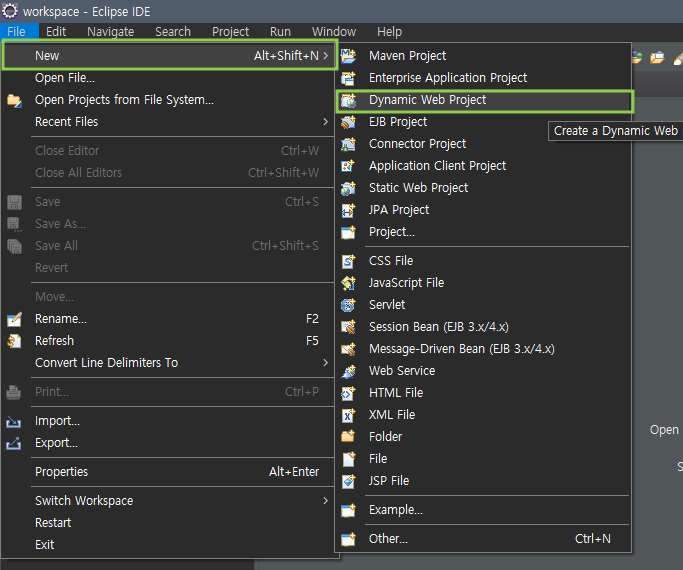The height and width of the screenshot is (570, 683).
Task: Expand Convert Line Delimiters To submenu
Action: [x=326, y=362]
